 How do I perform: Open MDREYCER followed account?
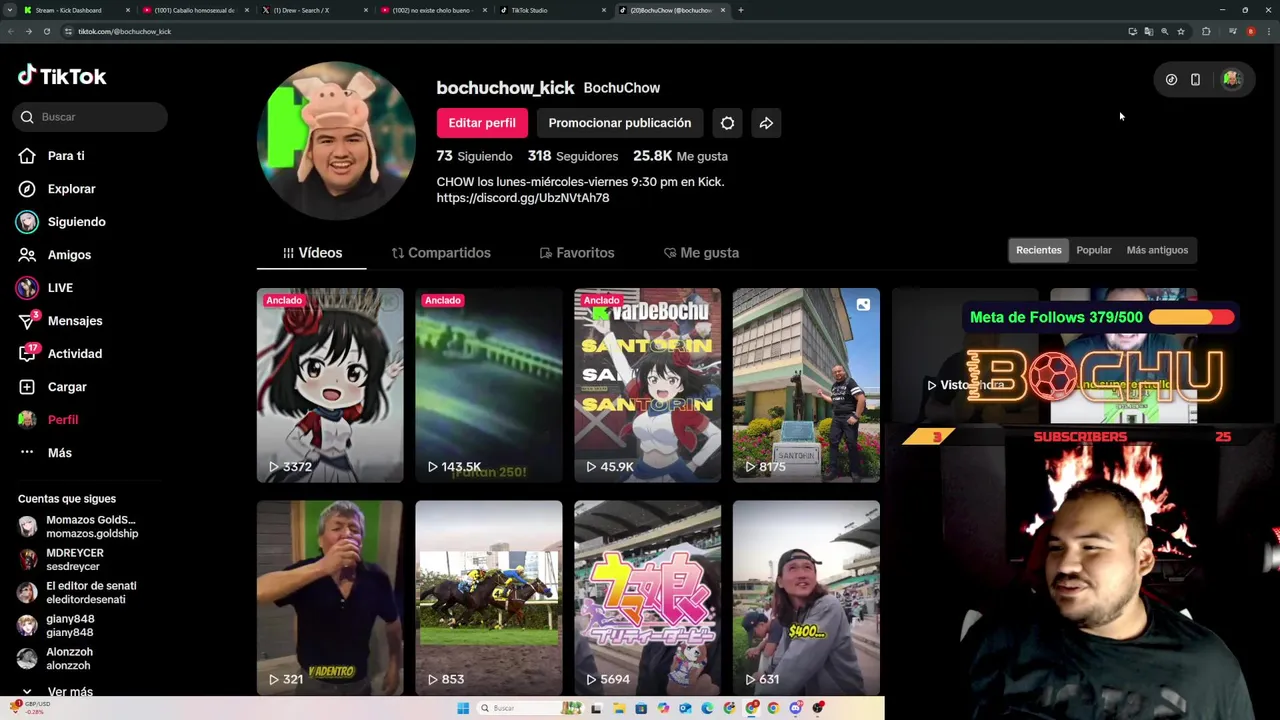[61, 560]
